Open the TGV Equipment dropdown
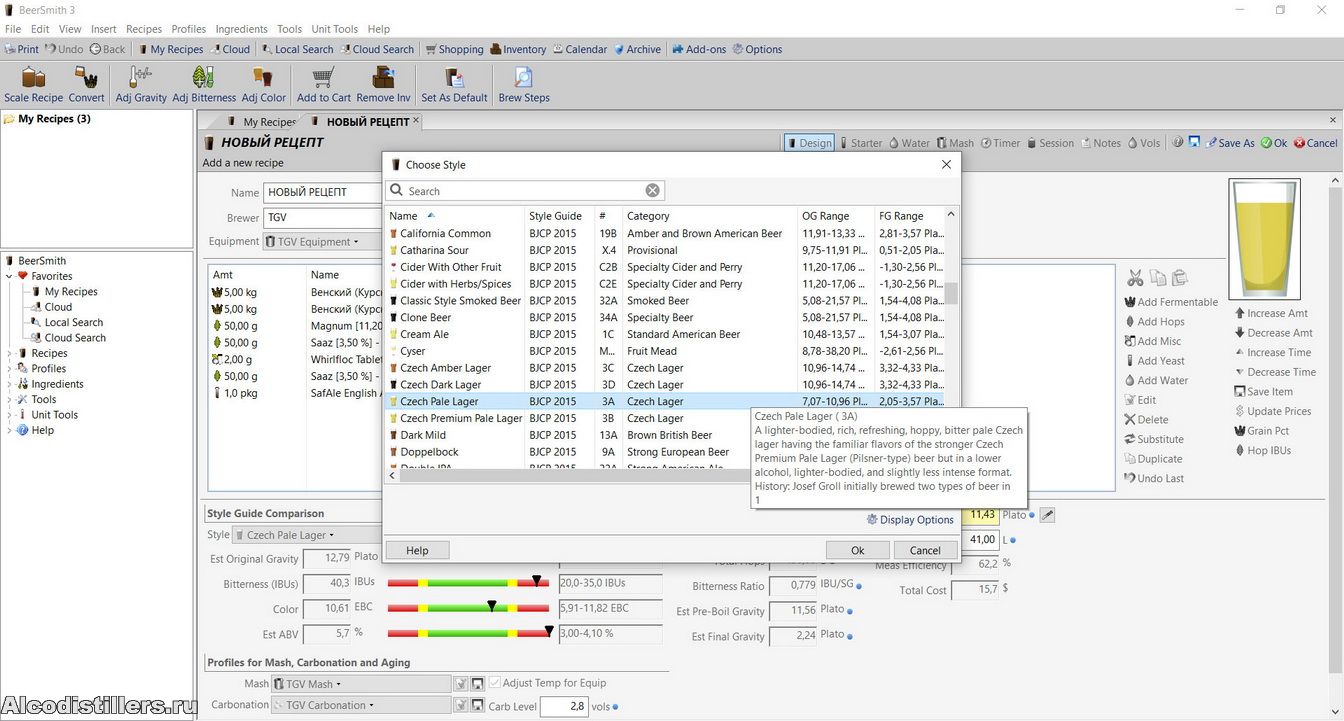 click(x=312, y=242)
